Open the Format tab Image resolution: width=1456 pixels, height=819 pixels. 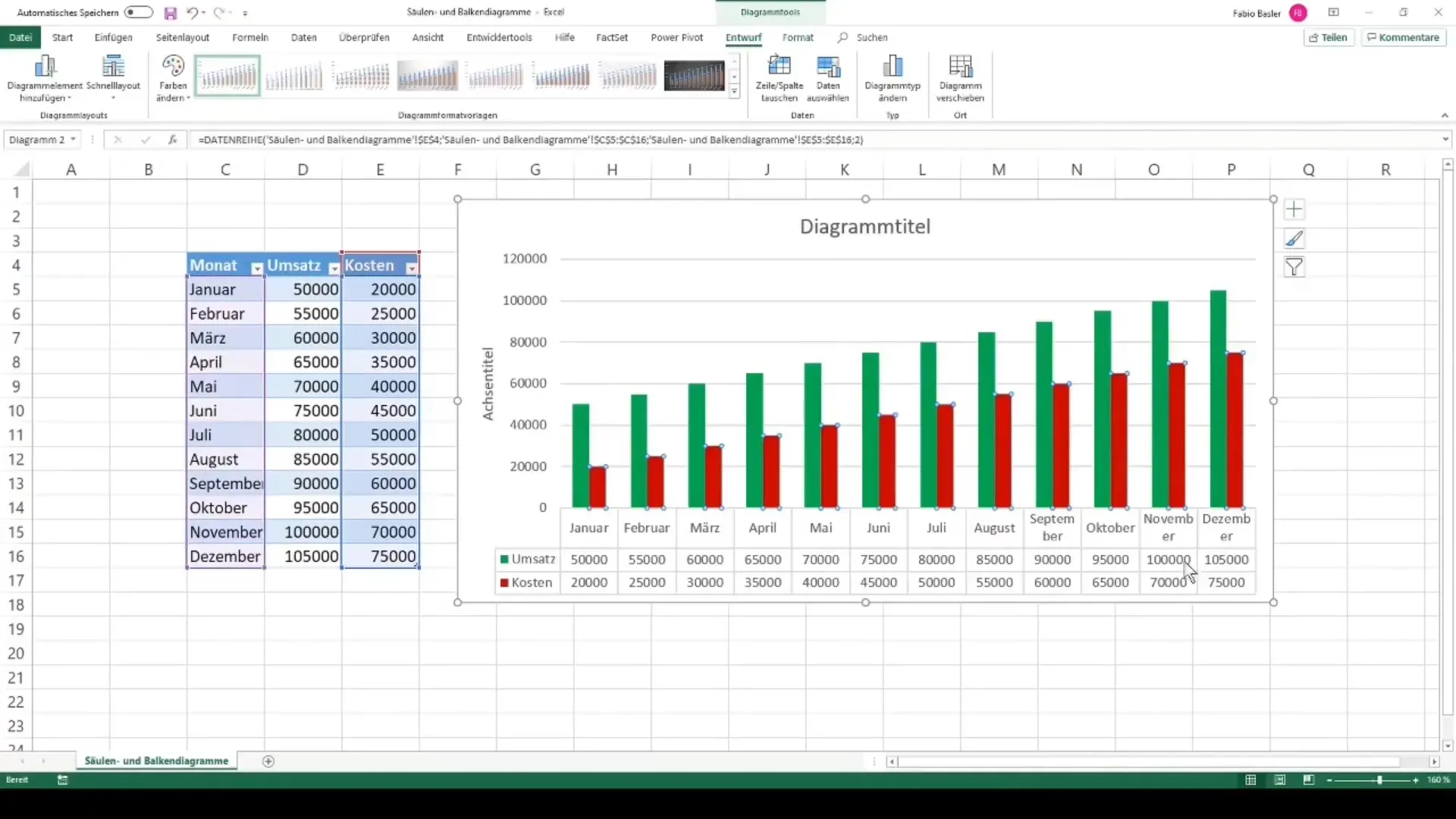coord(798,37)
